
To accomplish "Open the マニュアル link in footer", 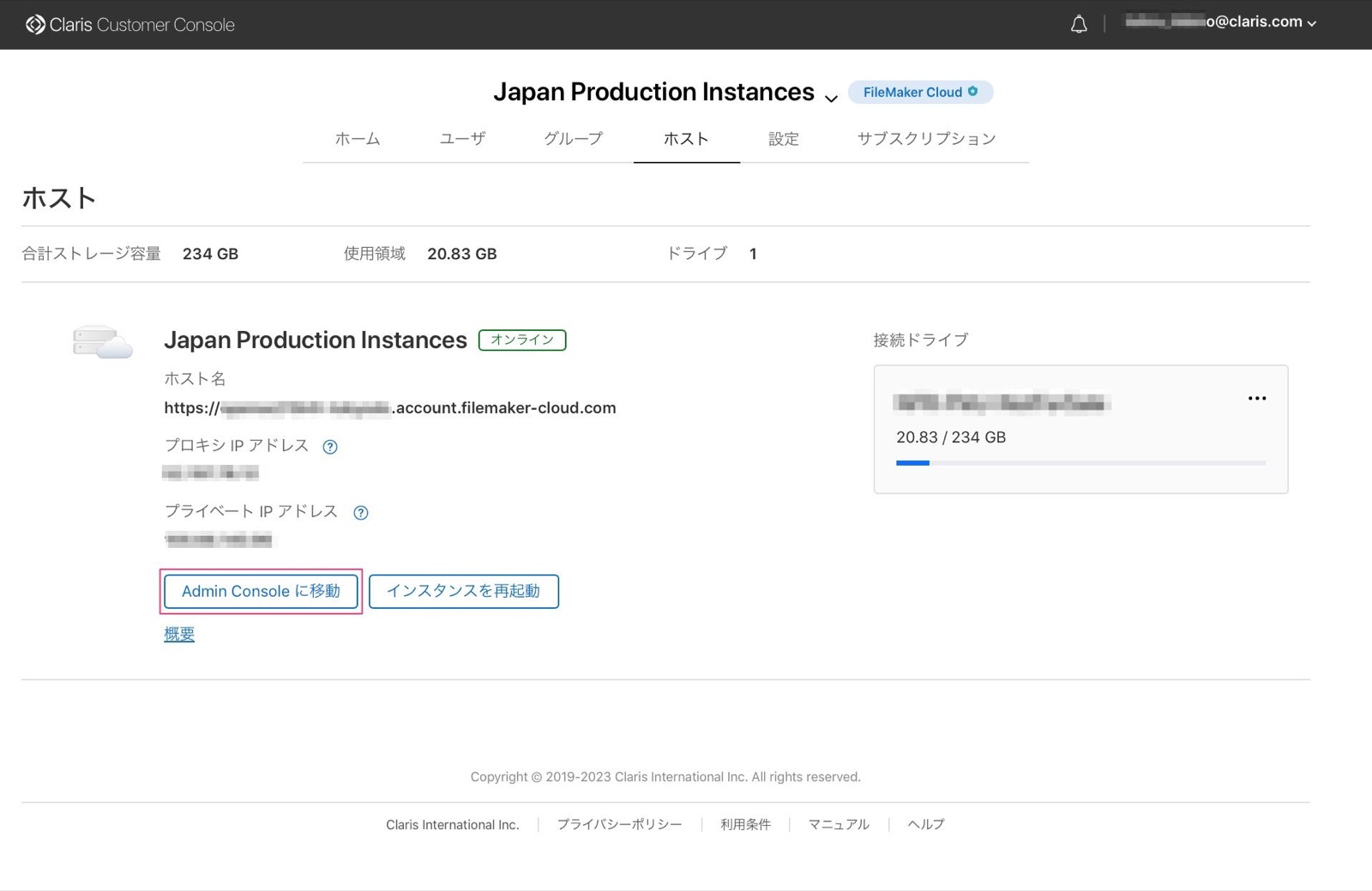I will pos(838,824).
